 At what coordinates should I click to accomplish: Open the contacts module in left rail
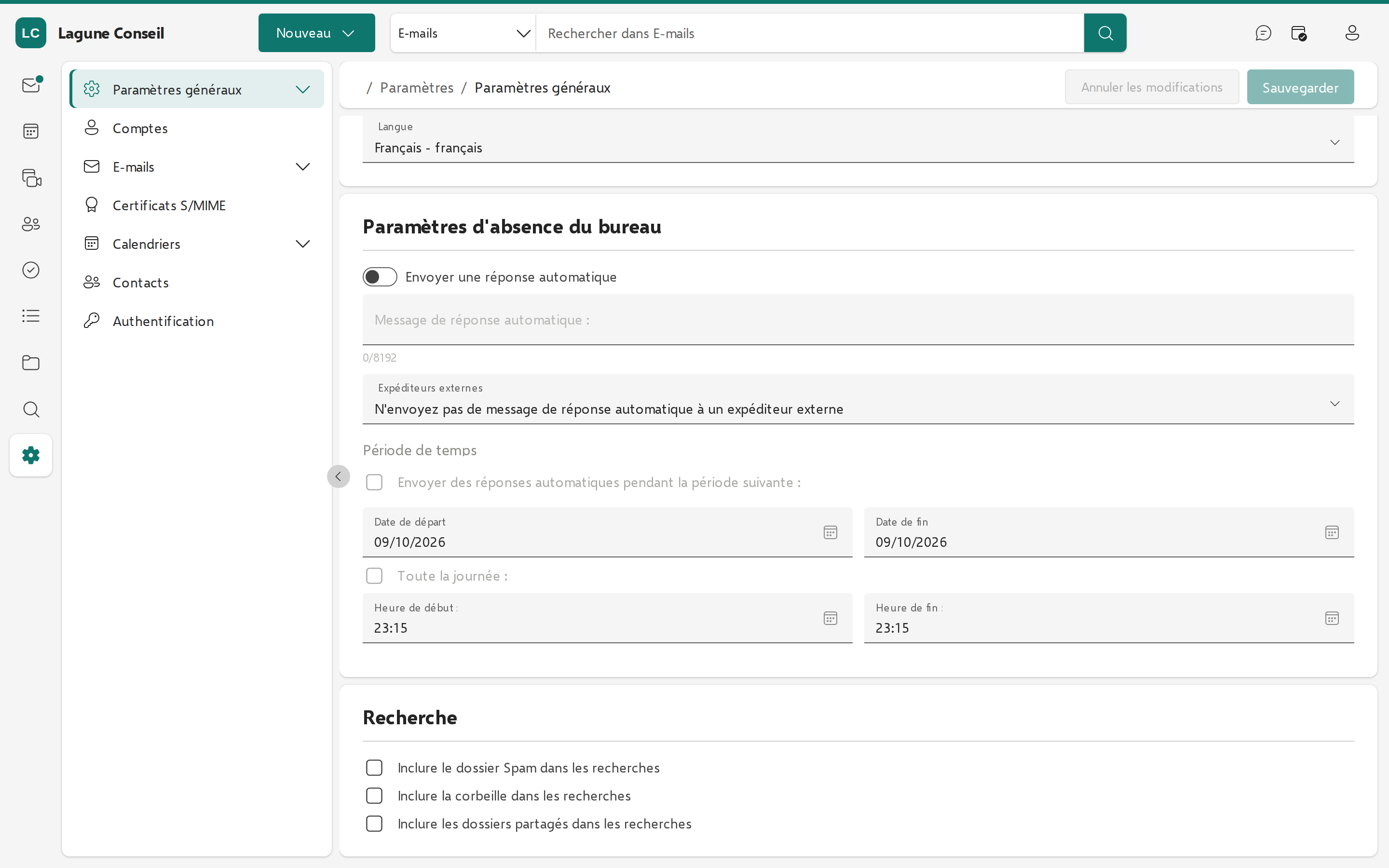pos(31,224)
